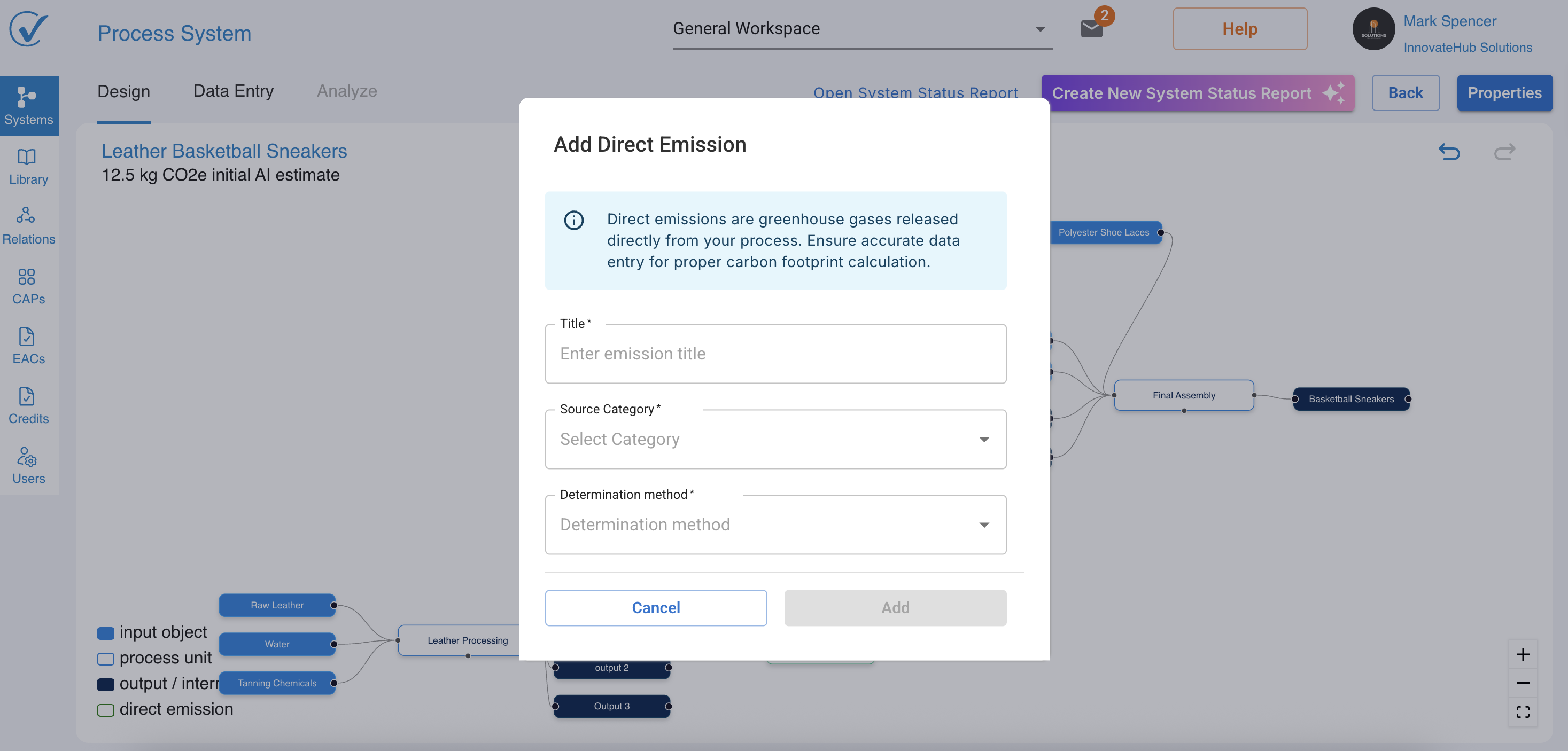
Task: Open the General Workspace selector
Action: pos(861,29)
